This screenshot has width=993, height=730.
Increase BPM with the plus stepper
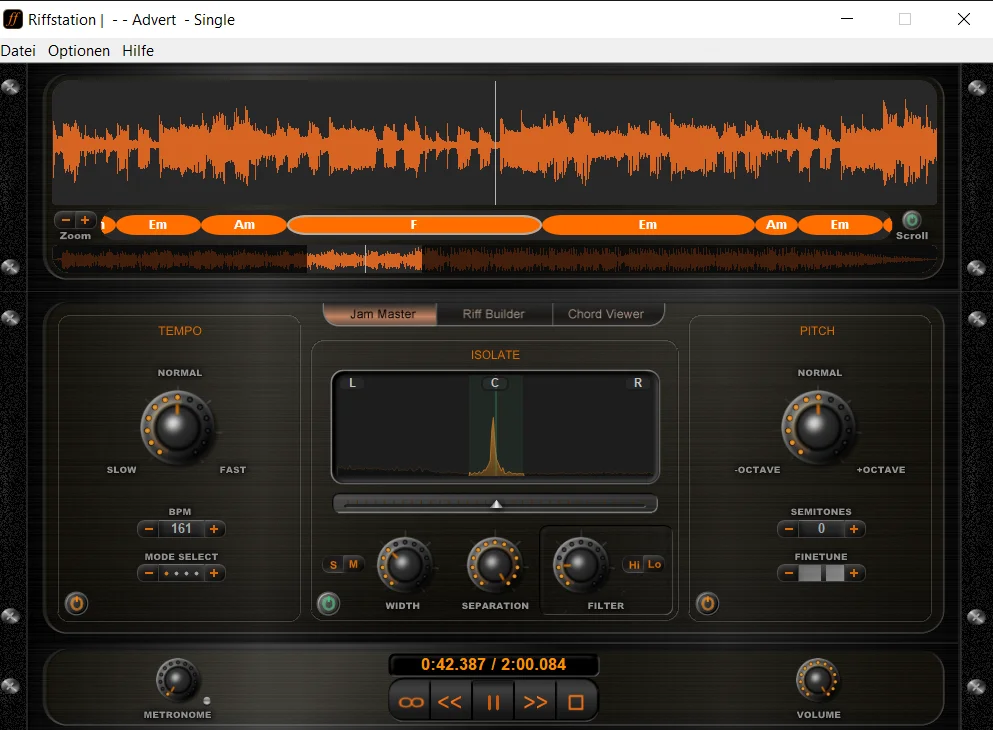(214, 529)
